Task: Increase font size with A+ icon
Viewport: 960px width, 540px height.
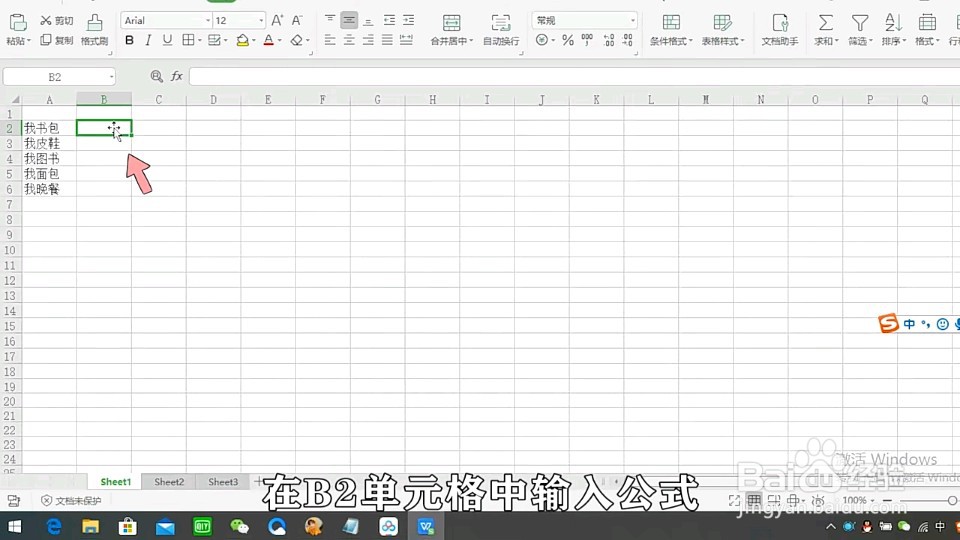Action: (277, 21)
